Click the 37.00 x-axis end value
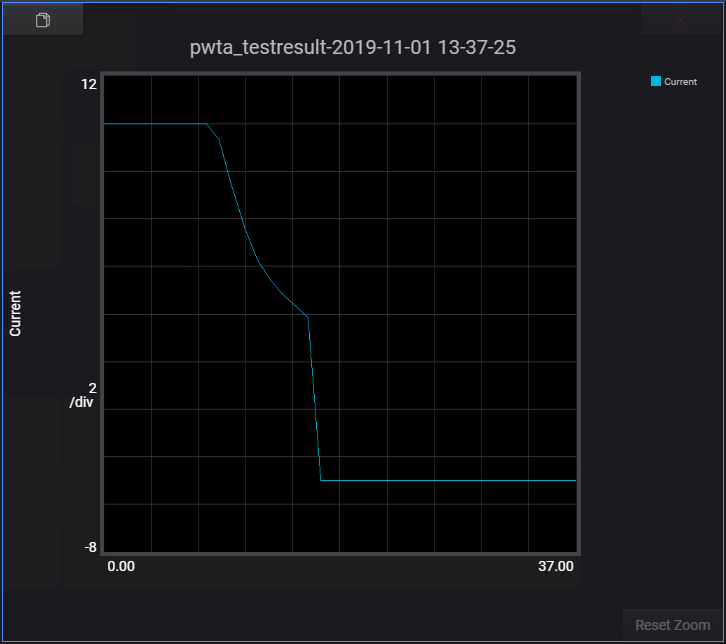This screenshot has height=644, width=726. [556, 566]
